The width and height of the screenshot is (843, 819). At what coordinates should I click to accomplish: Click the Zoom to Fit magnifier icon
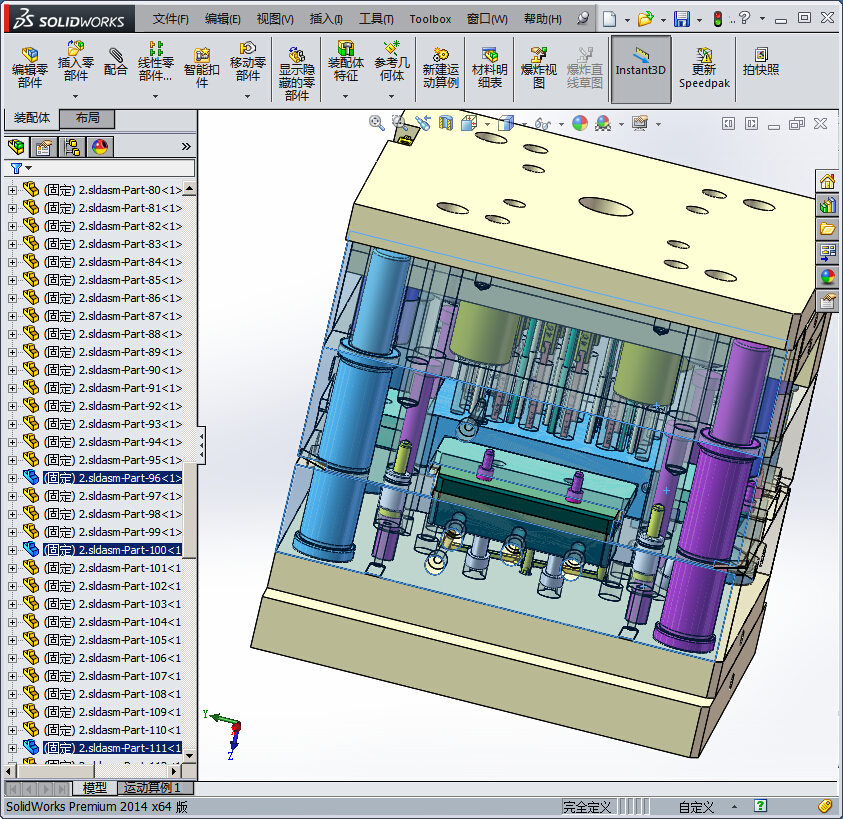377,123
